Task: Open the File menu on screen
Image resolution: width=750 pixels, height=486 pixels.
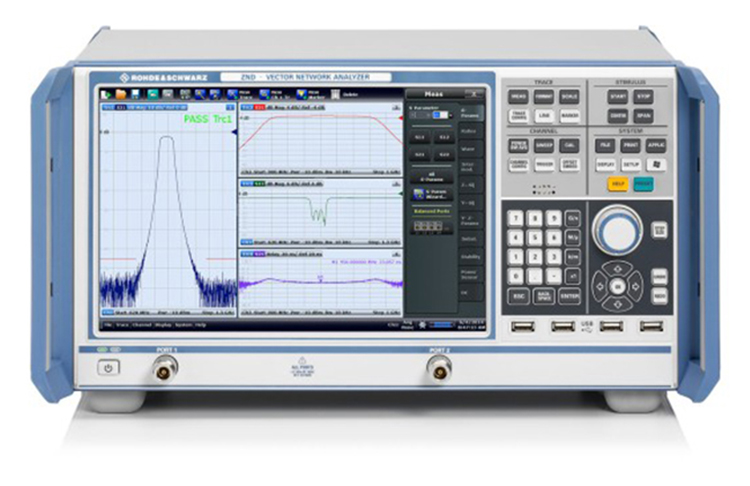Action: [108, 325]
